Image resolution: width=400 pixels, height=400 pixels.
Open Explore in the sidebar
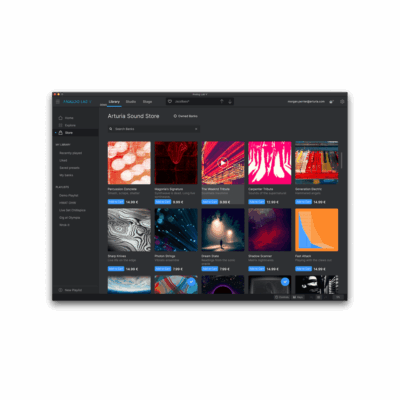70,125
